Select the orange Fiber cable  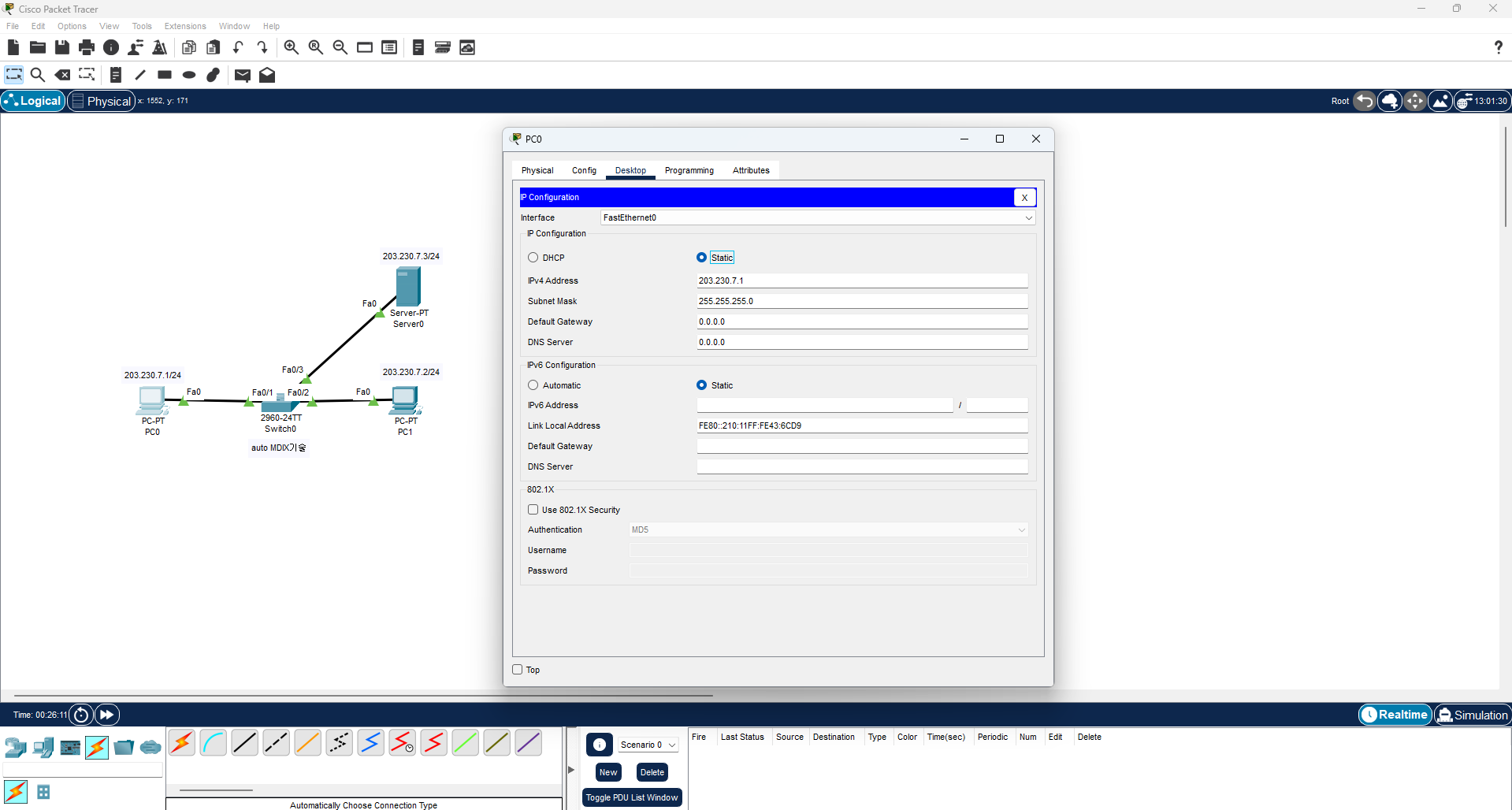(308, 742)
